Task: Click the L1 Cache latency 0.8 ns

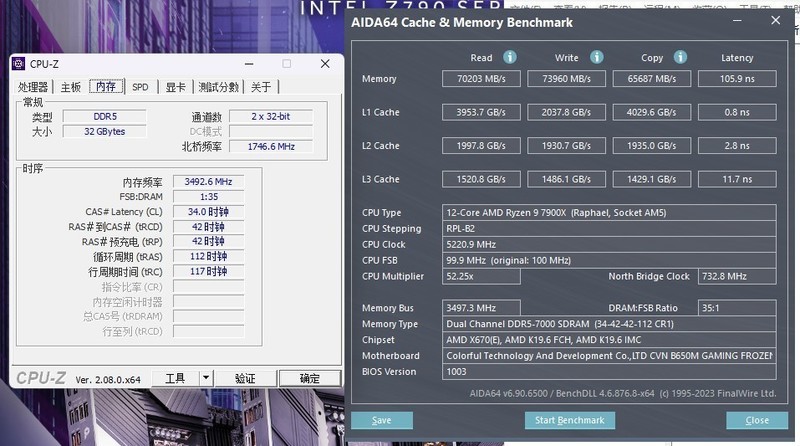Action: pos(737,112)
